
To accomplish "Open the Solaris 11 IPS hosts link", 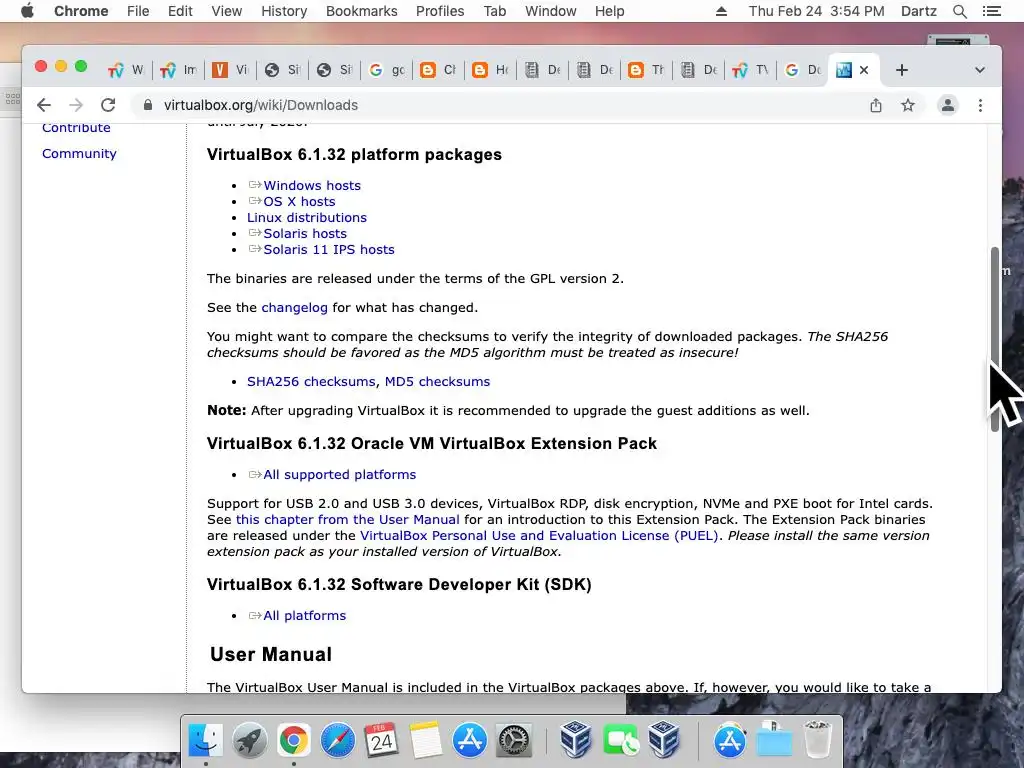I will tap(328, 249).
